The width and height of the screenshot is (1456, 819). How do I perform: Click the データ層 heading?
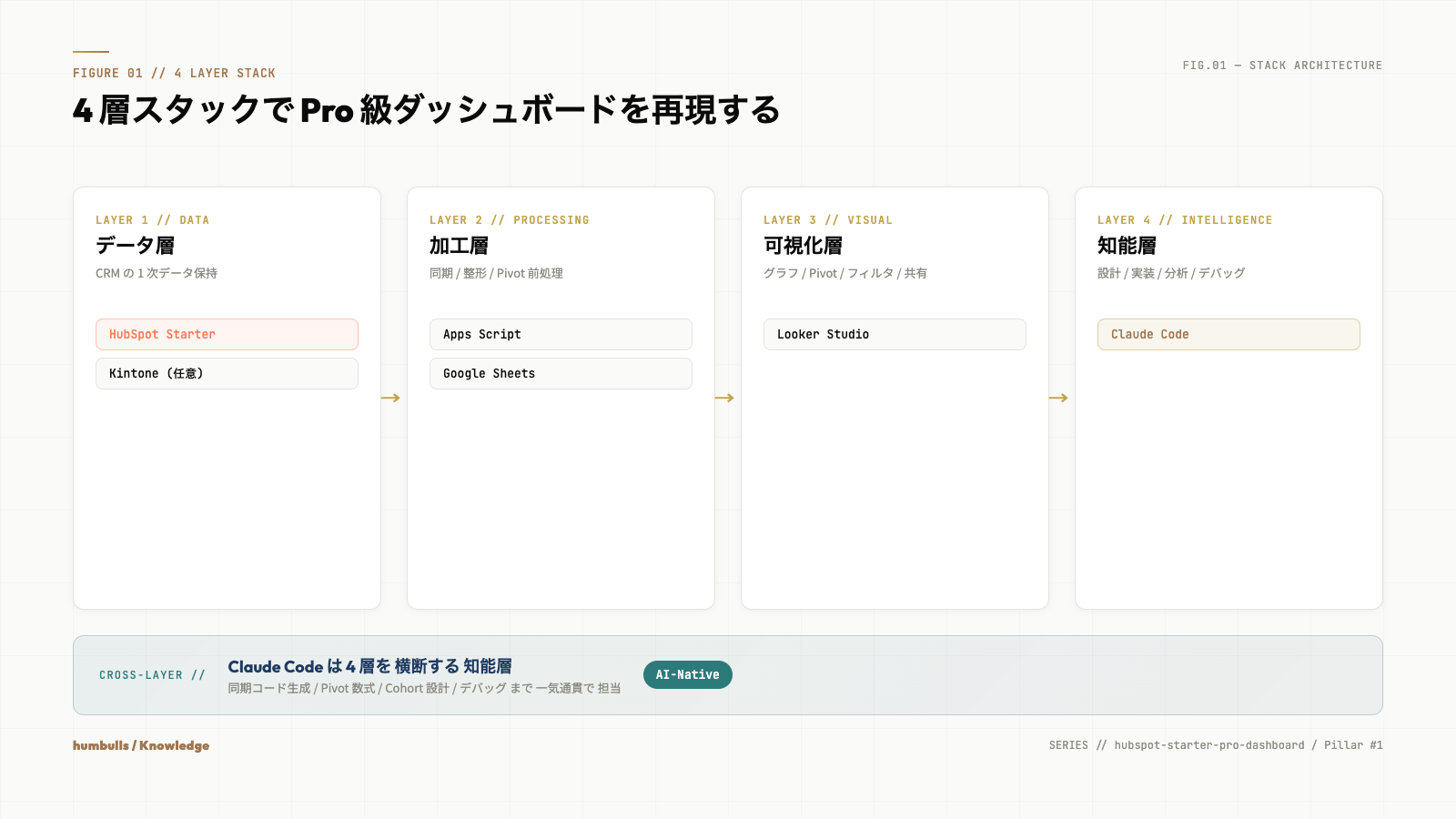pos(135,246)
